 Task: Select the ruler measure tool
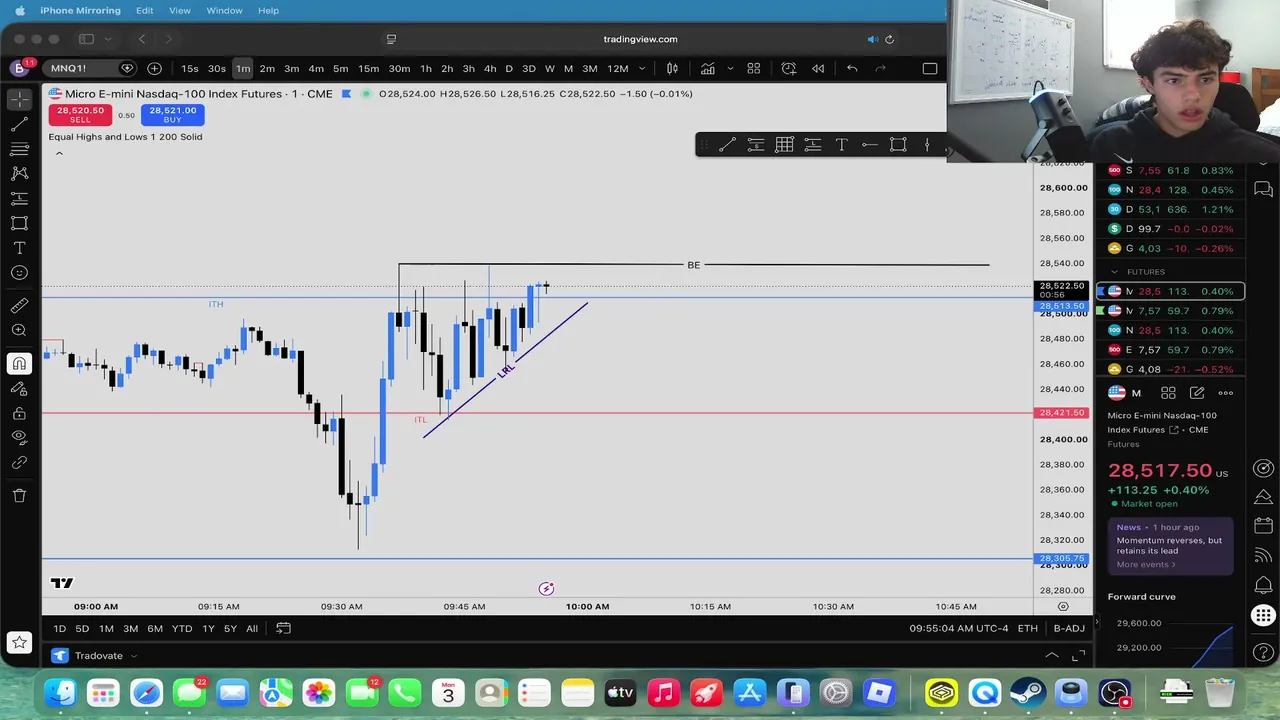tap(19, 306)
